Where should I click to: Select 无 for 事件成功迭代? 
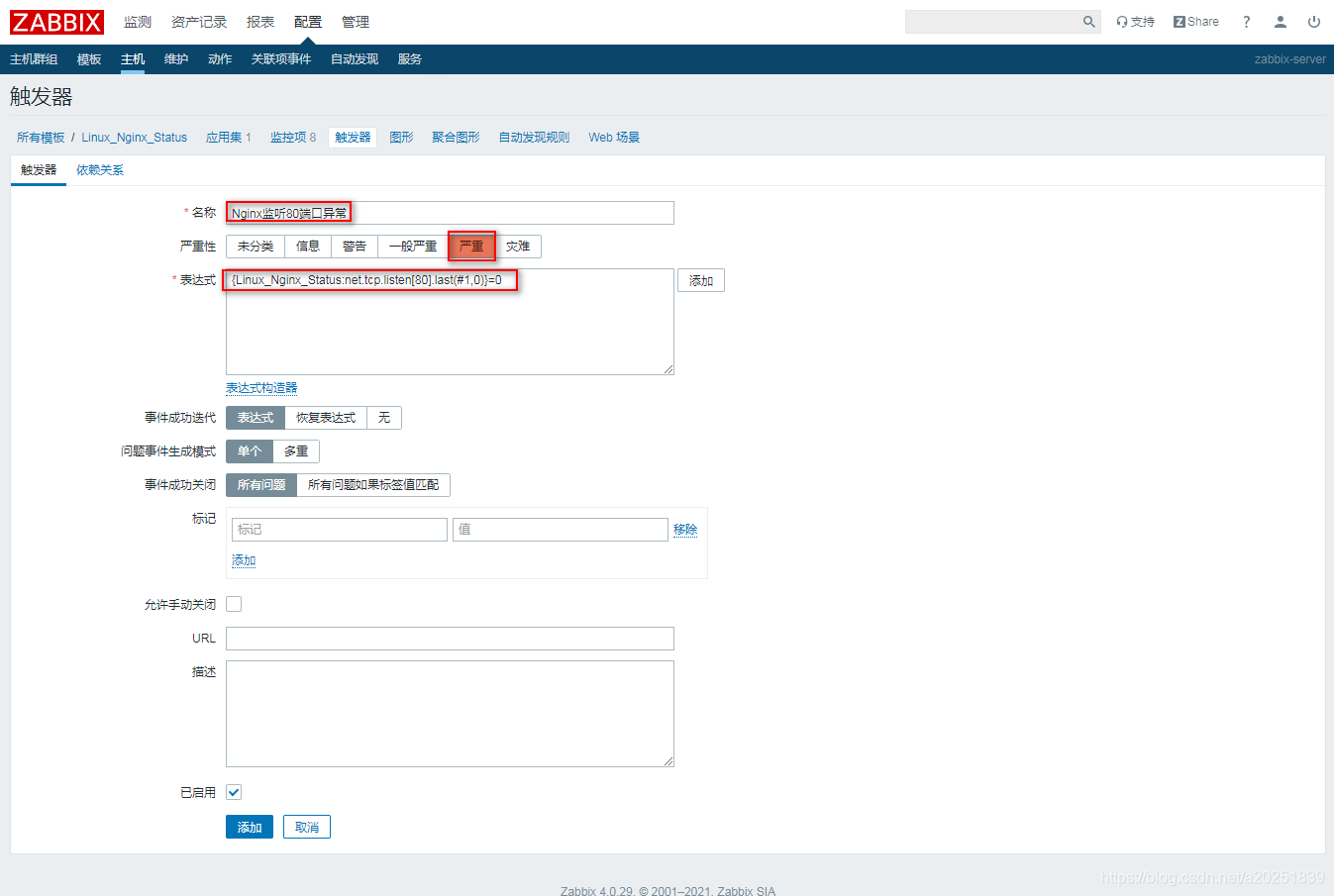[384, 418]
